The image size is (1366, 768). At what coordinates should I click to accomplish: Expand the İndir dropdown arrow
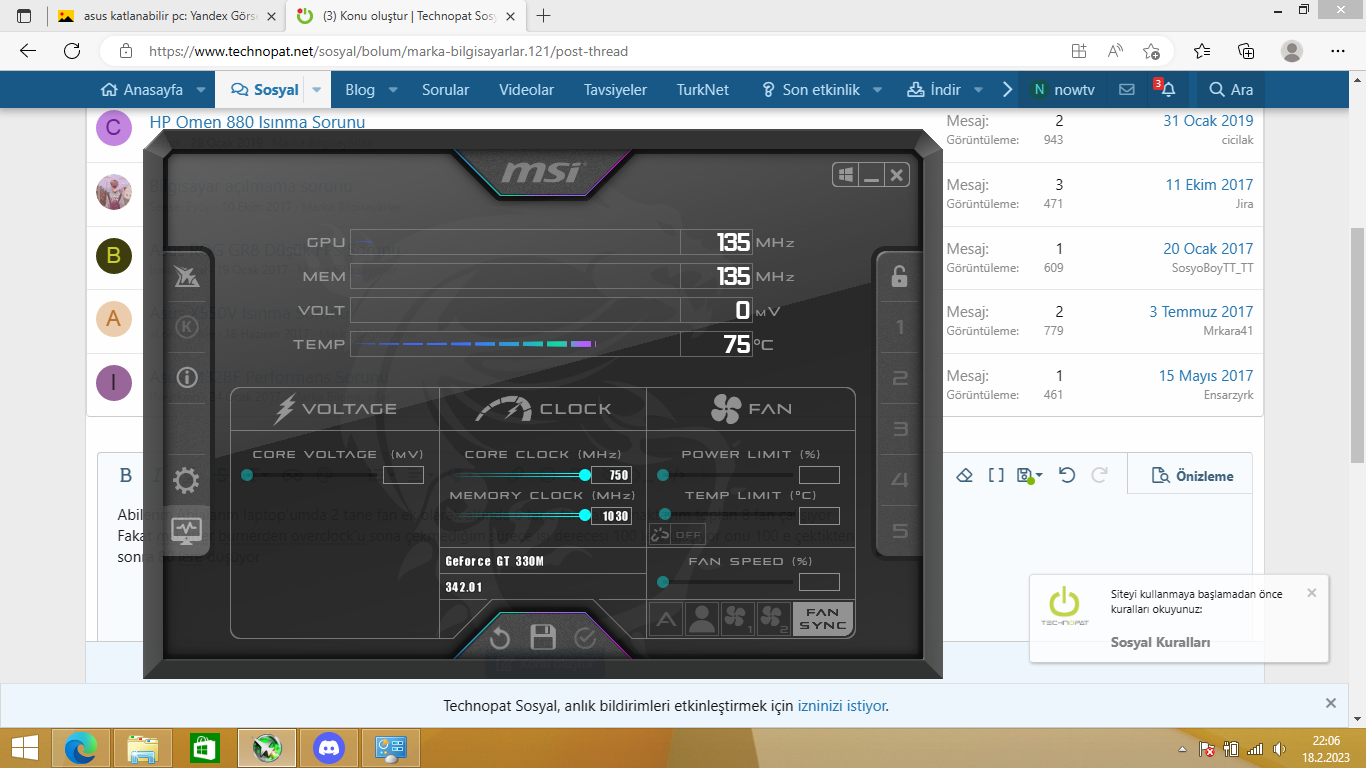pyautogui.click(x=978, y=89)
